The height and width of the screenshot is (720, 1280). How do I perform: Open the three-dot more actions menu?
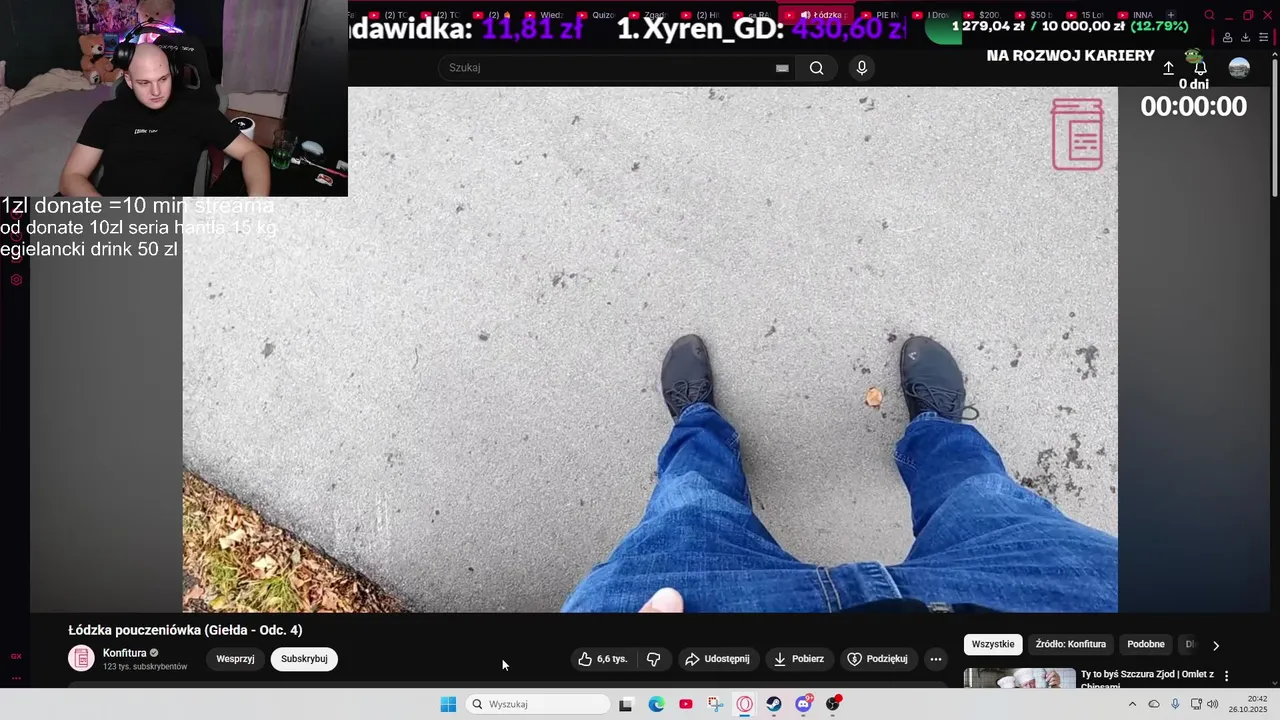click(936, 659)
